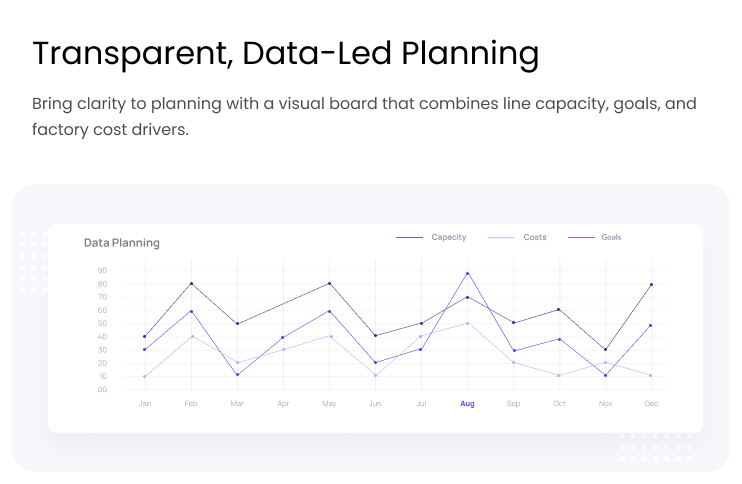This screenshot has height=484, width=742.
Task: Click the Jan data point at 10
Action: (x=145, y=376)
